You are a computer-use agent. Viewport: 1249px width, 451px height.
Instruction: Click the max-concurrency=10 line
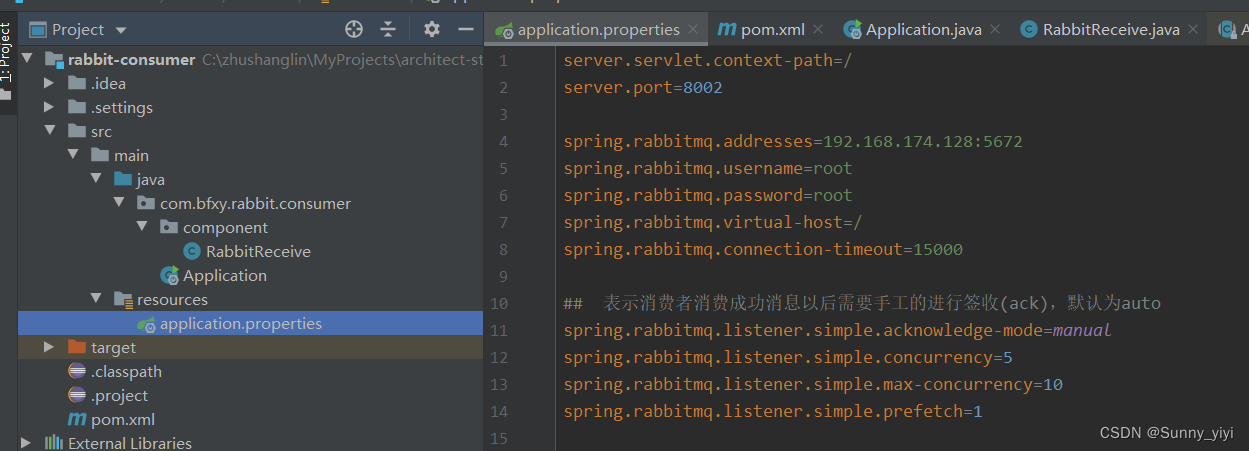pyautogui.click(x=813, y=385)
